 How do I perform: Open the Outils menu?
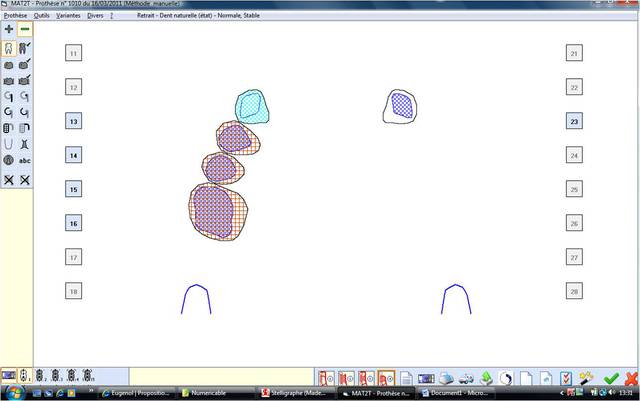coord(42,16)
